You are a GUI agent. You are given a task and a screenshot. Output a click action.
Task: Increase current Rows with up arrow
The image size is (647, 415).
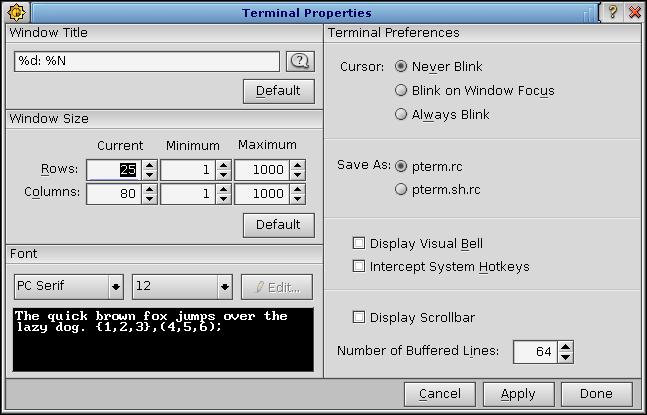(149, 165)
